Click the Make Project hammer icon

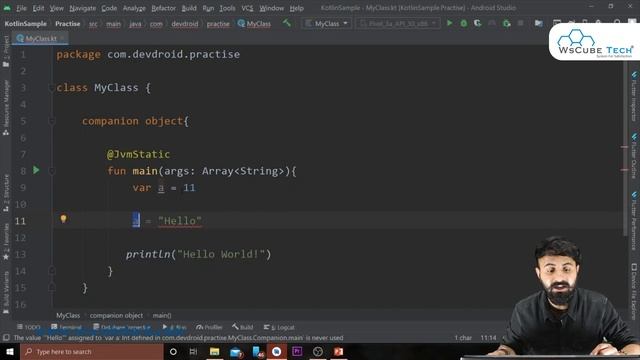point(287,23)
